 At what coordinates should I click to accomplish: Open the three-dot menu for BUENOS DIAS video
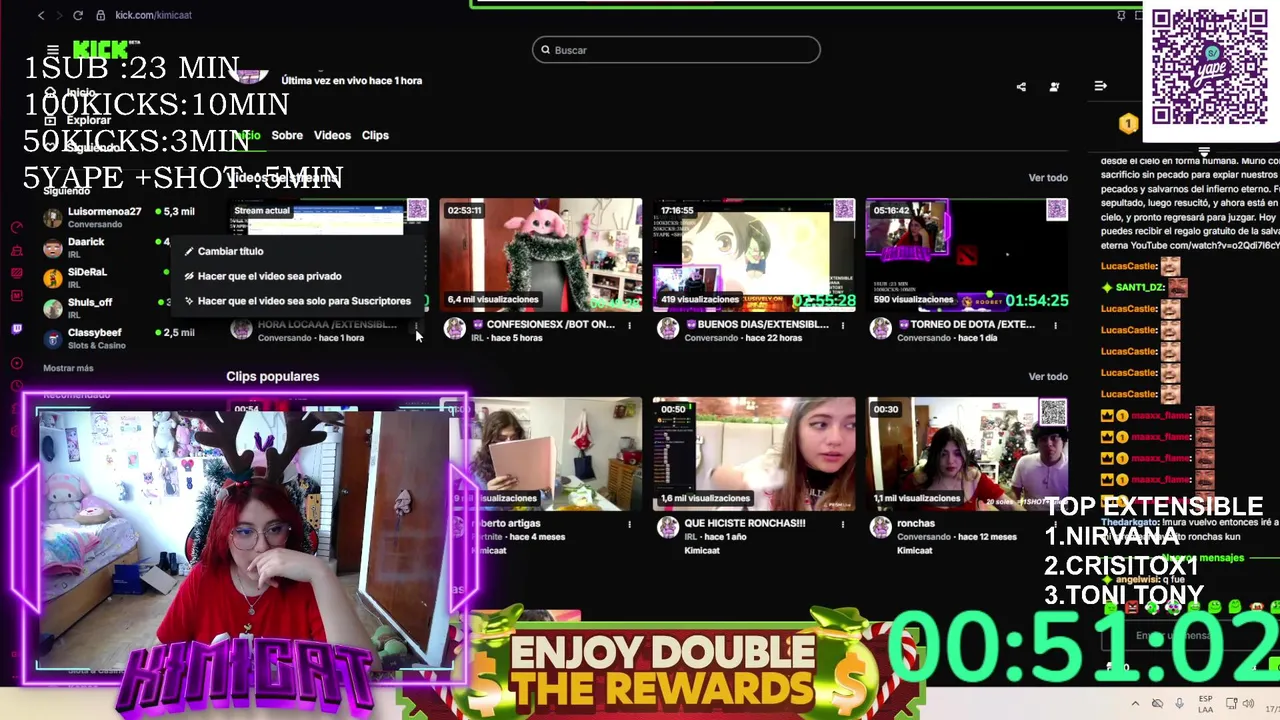tap(842, 325)
